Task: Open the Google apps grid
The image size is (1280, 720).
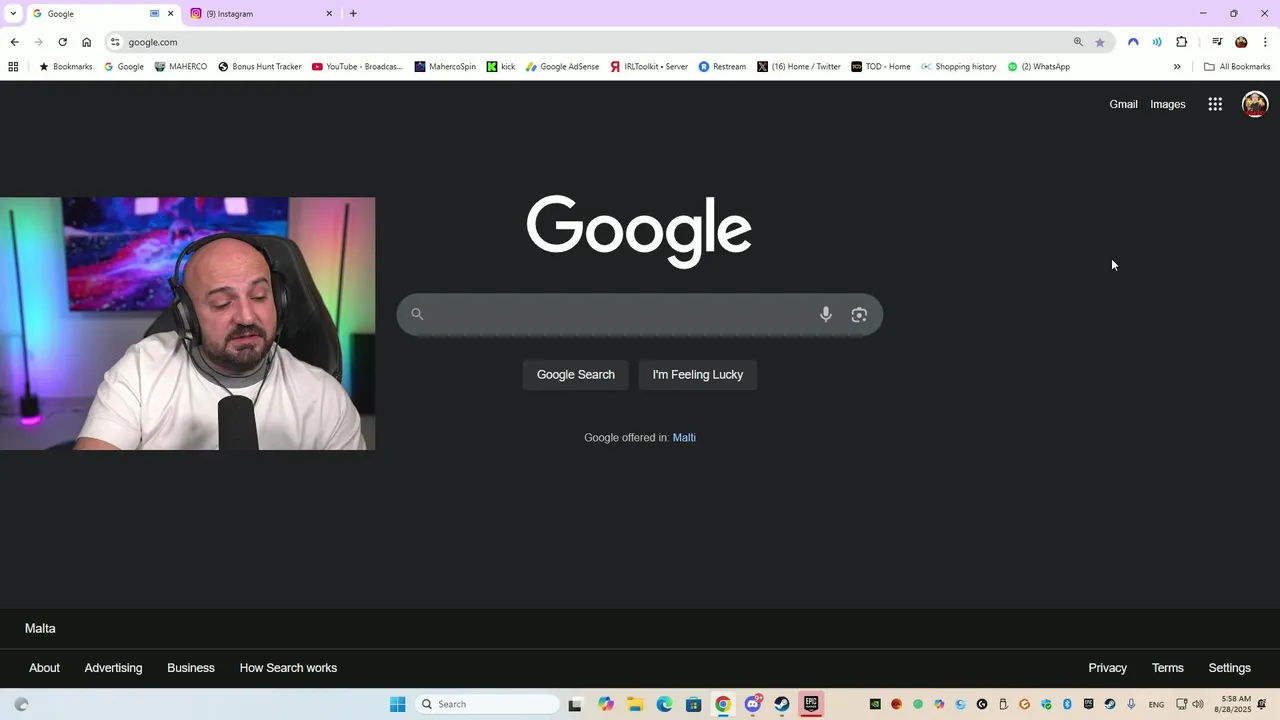Action: [1215, 104]
